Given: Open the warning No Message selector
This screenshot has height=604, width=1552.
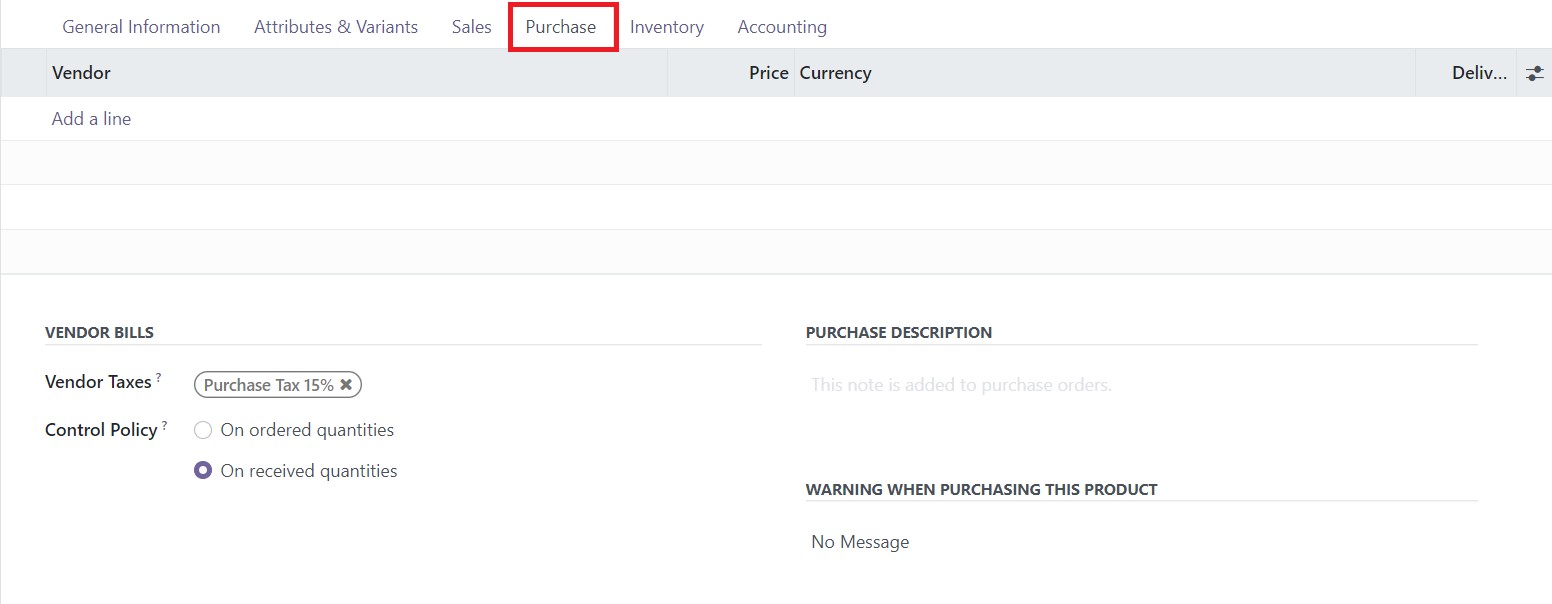Looking at the screenshot, I should tap(1141, 542).
